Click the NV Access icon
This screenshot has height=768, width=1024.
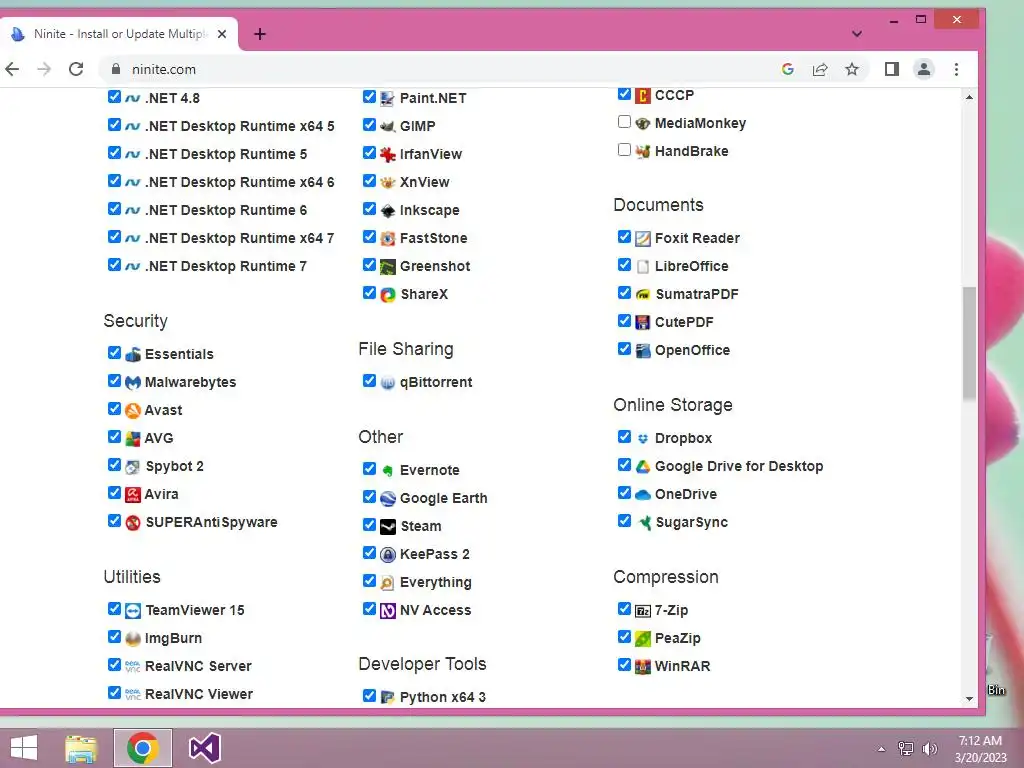387,611
